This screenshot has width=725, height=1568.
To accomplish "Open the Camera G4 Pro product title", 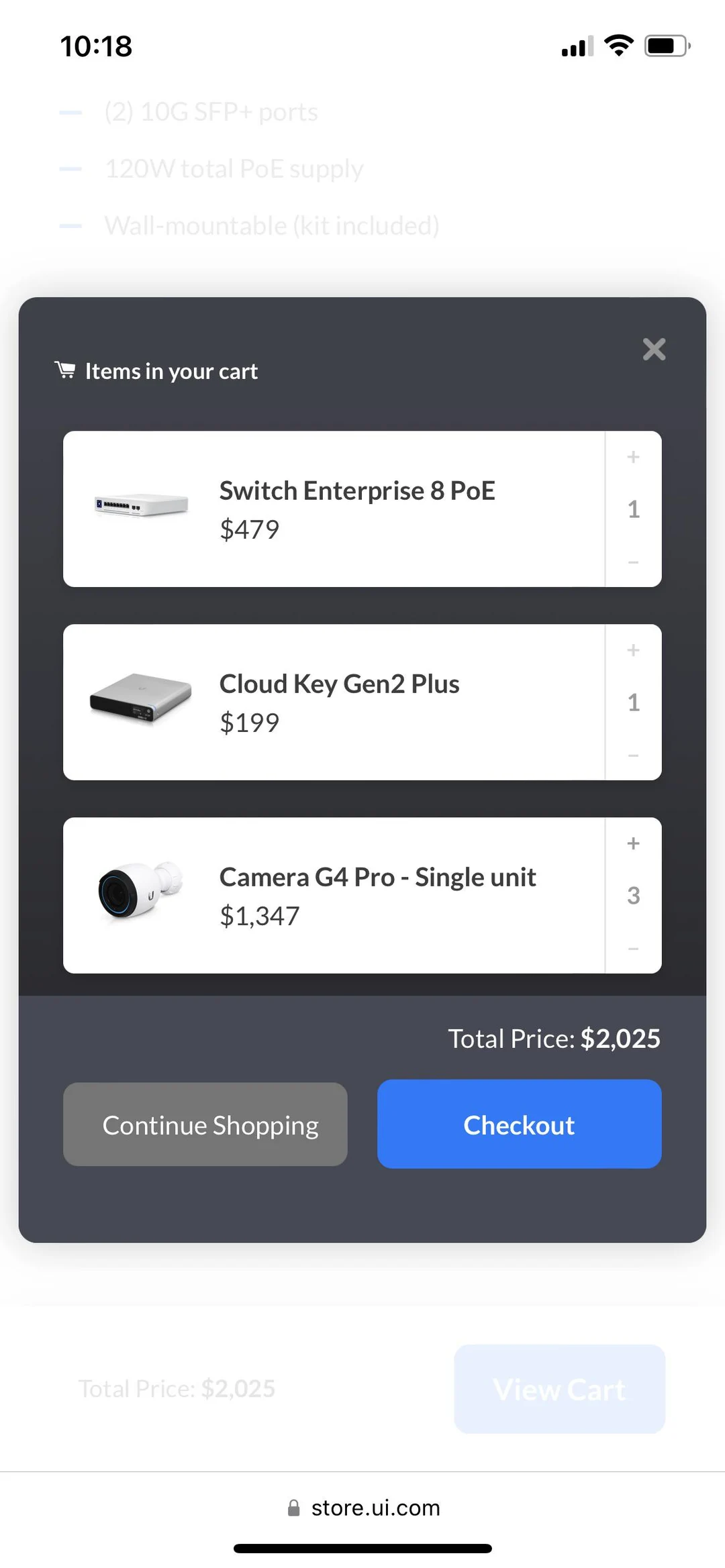I will click(377, 877).
